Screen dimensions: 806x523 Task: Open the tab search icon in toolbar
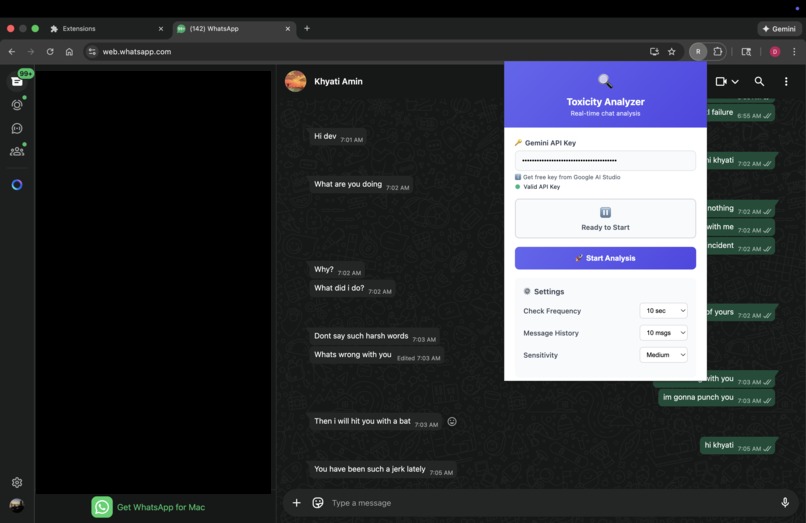(746, 51)
